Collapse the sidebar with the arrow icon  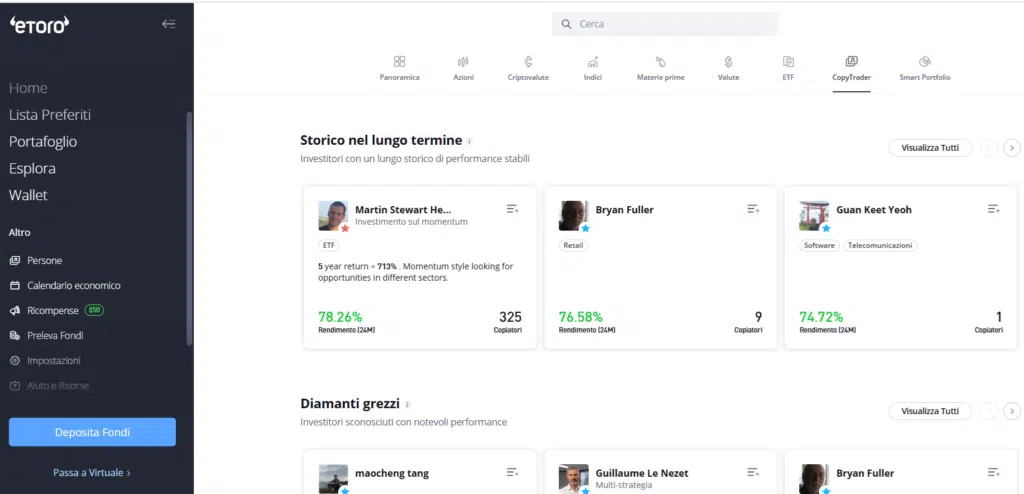[168, 24]
